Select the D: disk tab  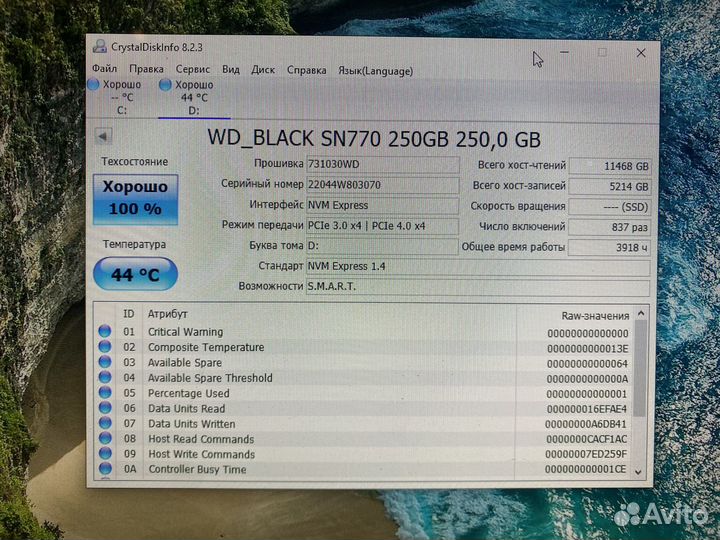coord(193,97)
